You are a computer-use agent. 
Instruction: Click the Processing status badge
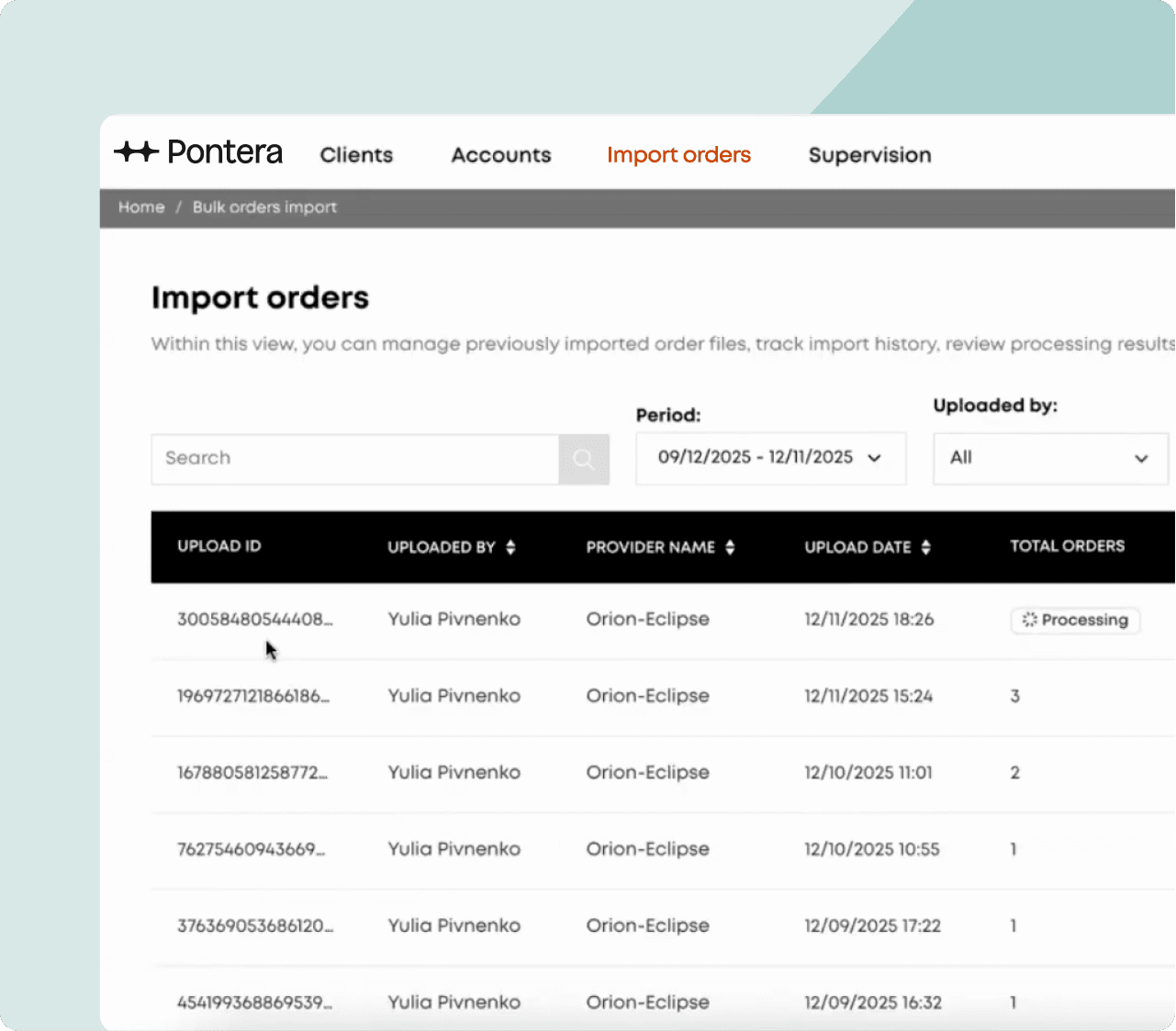(1076, 621)
